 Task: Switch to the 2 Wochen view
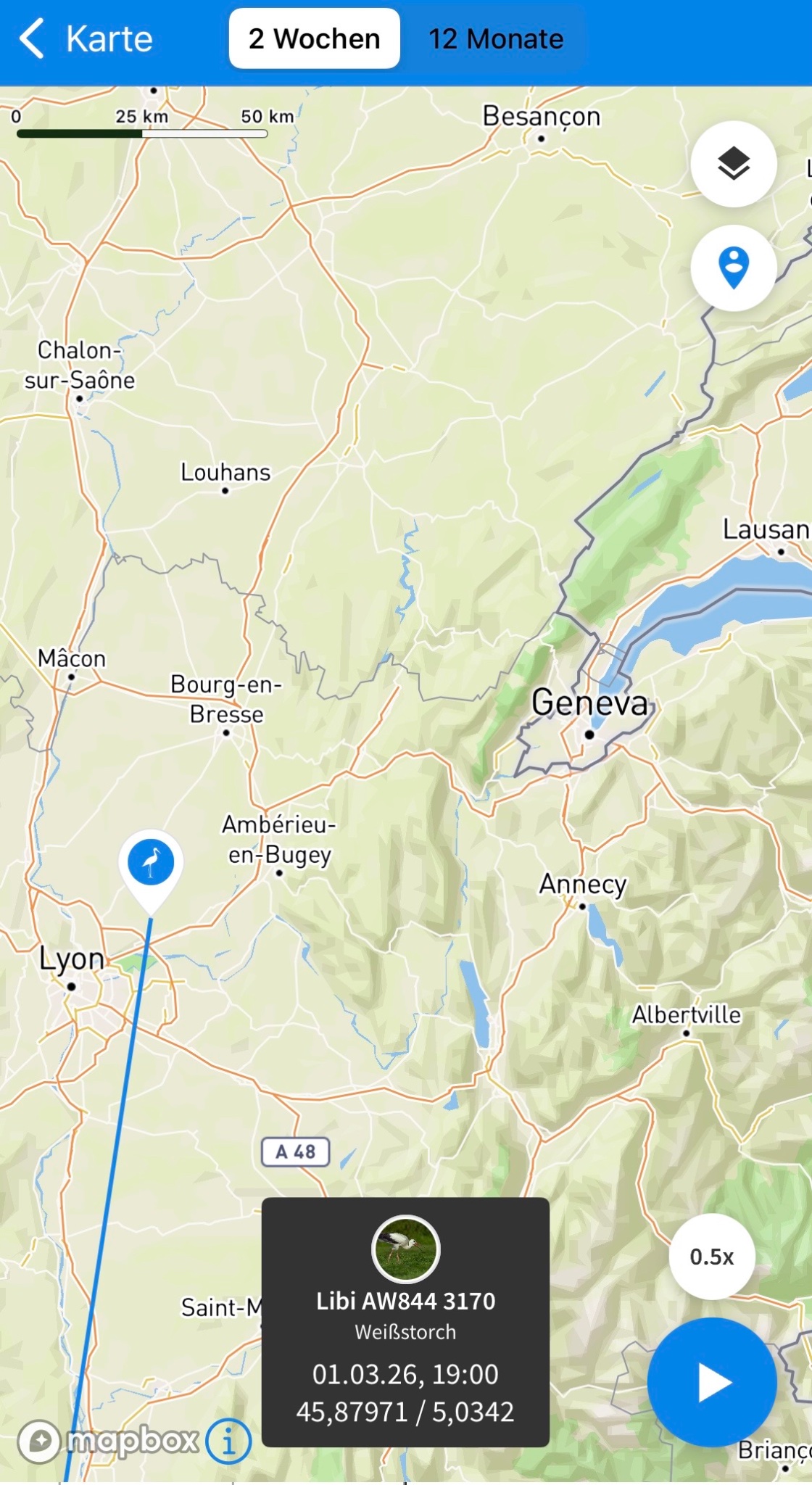click(x=315, y=38)
